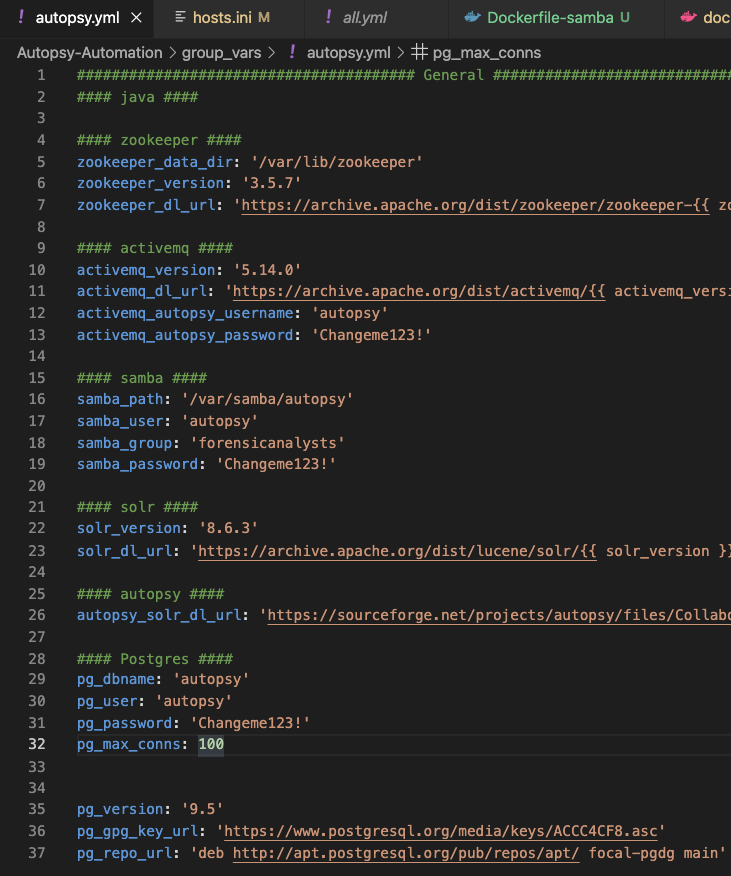The height and width of the screenshot is (876, 731).
Task: Click the hash symbol icon beside pg_max_conns breadcrumb
Action: 419,52
